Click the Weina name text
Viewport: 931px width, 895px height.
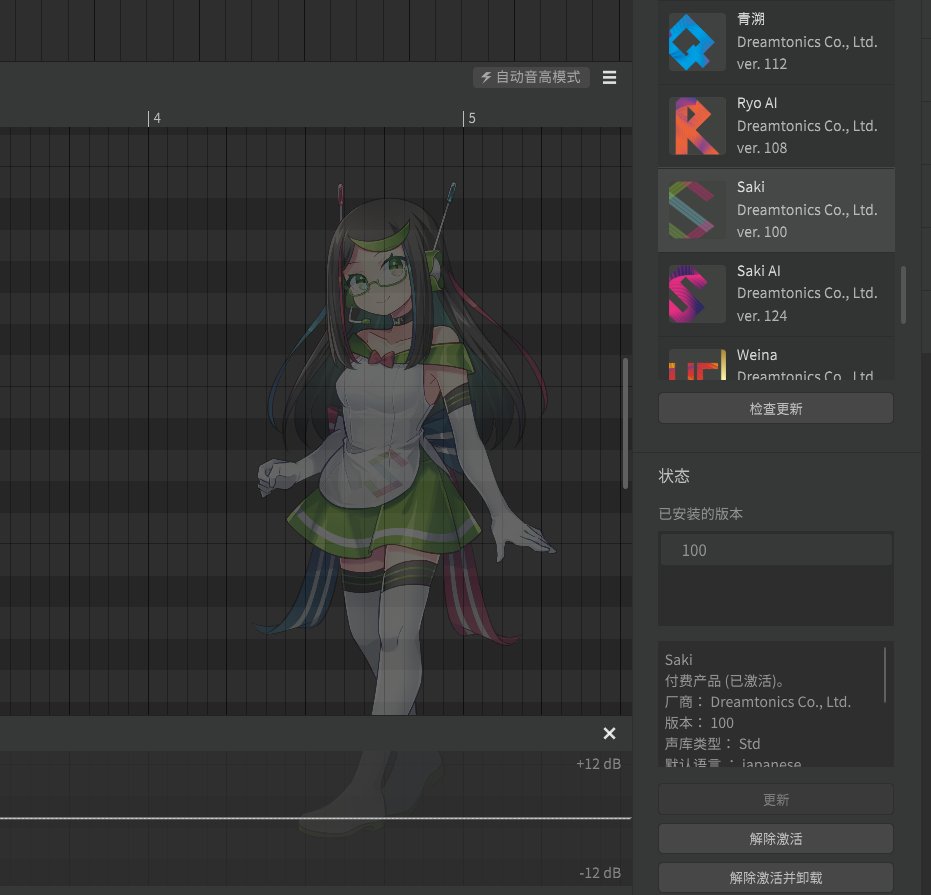coord(756,355)
